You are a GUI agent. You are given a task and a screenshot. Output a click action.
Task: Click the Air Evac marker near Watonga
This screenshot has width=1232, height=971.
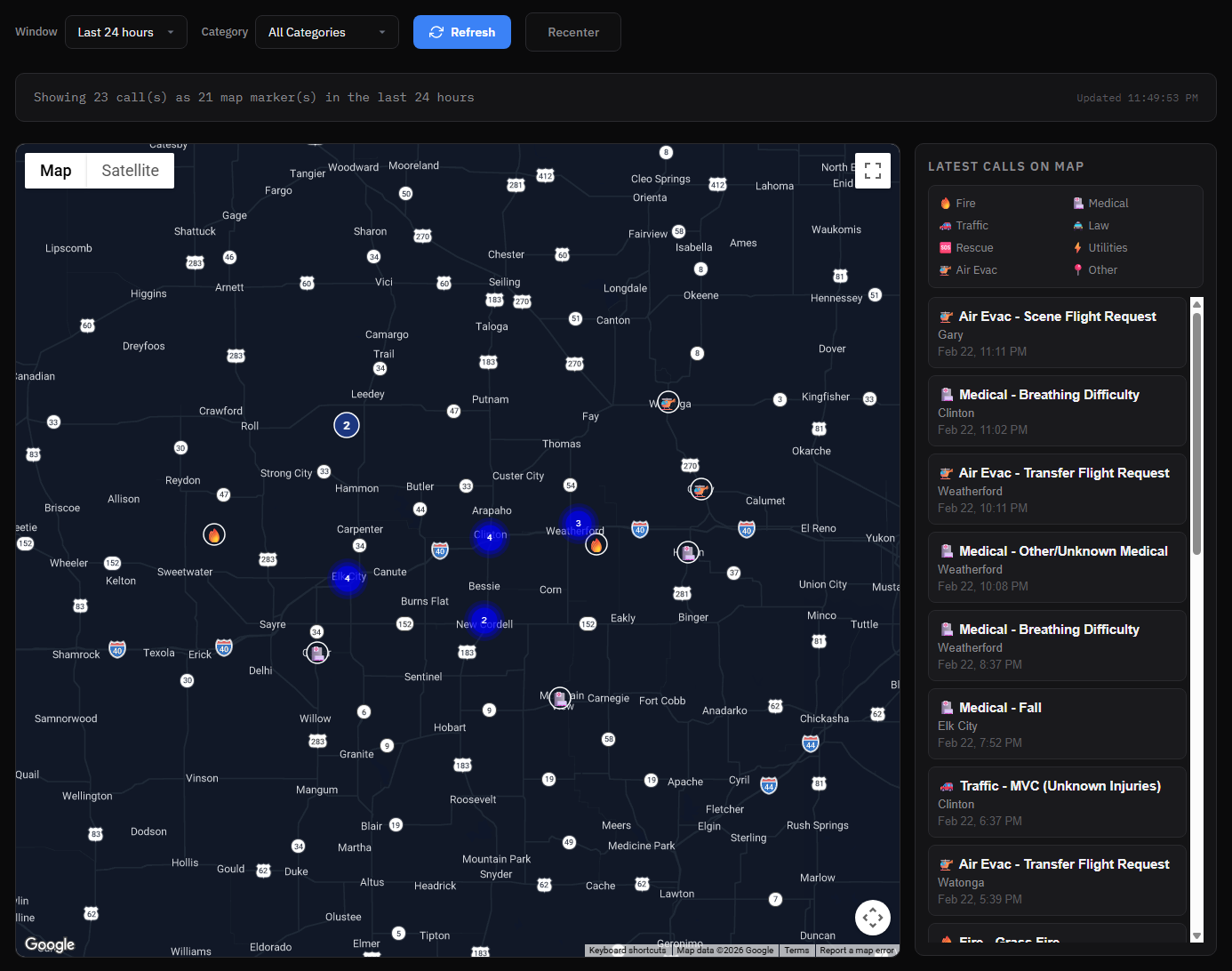click(x=668, y=402)
